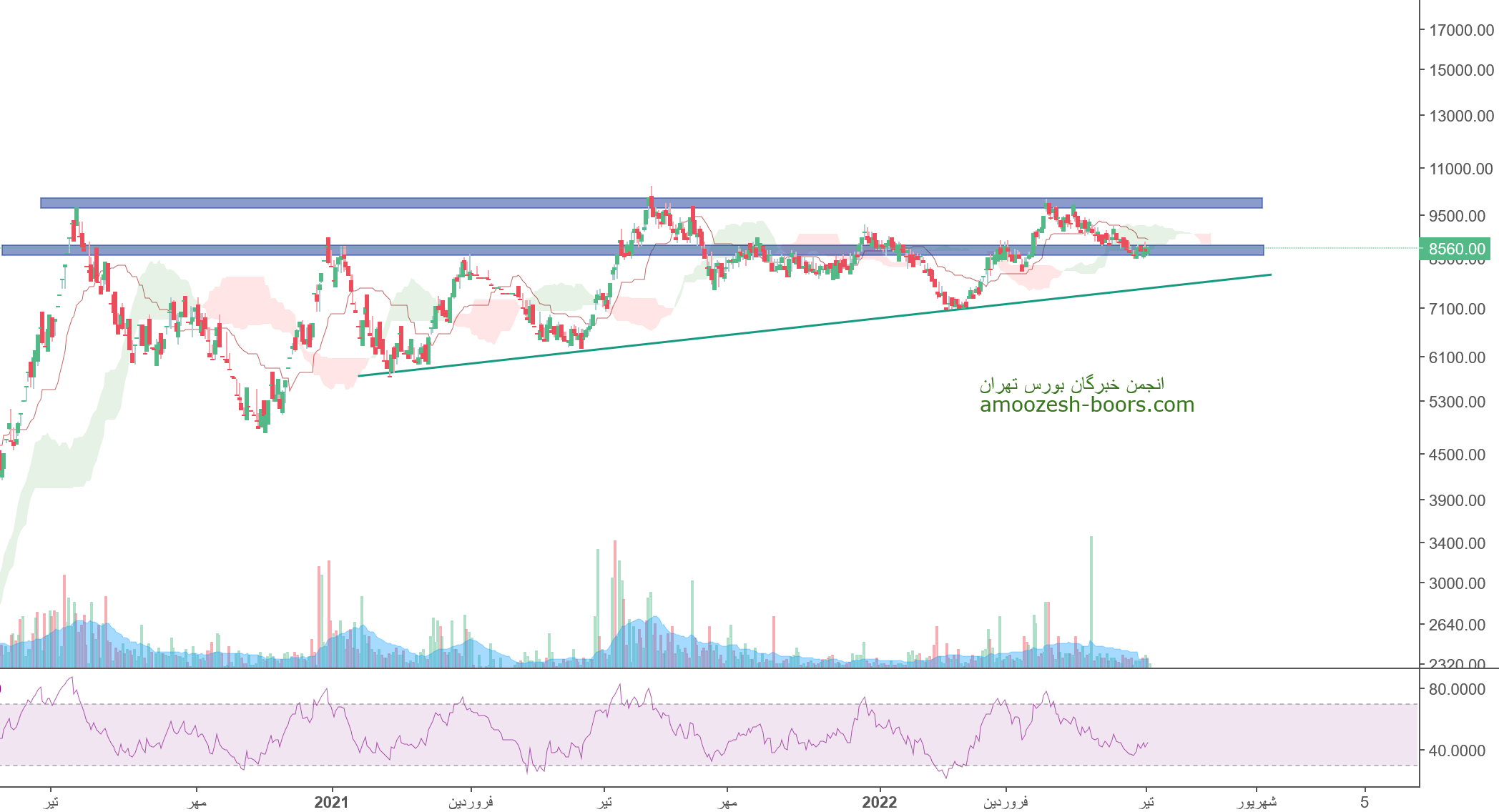Click the 17000.00 price axis label

(1461, 30)
